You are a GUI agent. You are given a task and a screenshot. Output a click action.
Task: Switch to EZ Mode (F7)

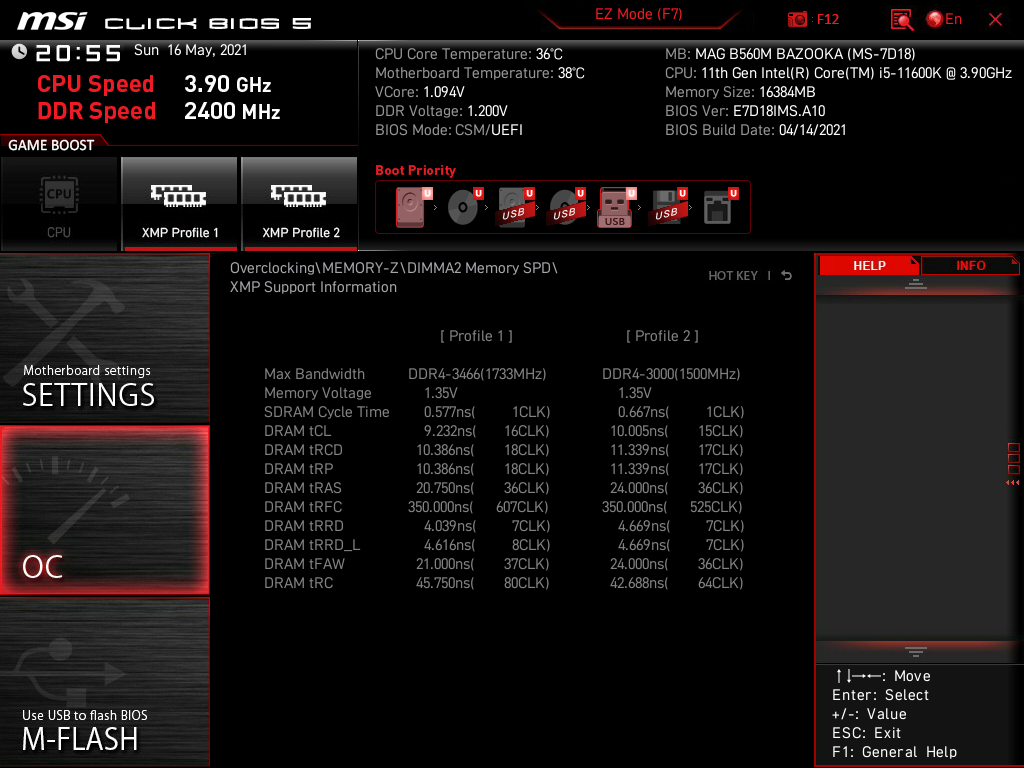pos(639,14)
